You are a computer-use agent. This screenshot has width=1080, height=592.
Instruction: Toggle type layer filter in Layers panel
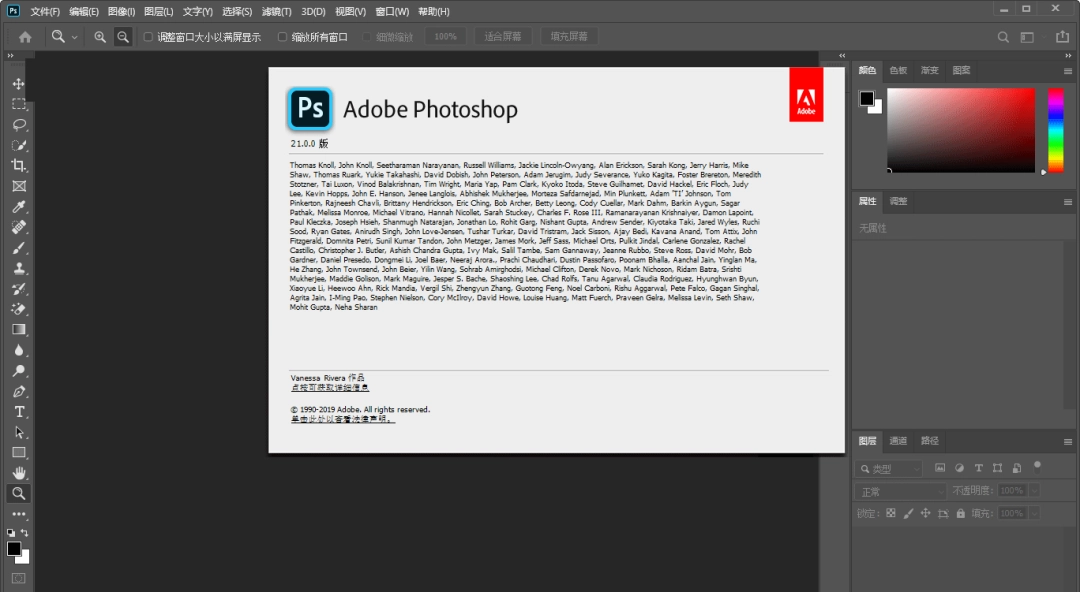click(978, 468)
